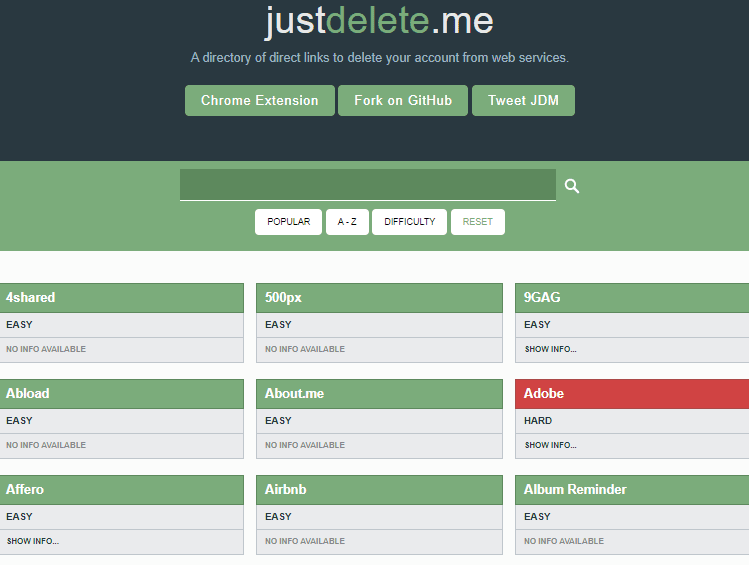The width and height of the screenshot is (749, 565).
Task: Click the EASY label under Affero
Action: coord(19,517)
